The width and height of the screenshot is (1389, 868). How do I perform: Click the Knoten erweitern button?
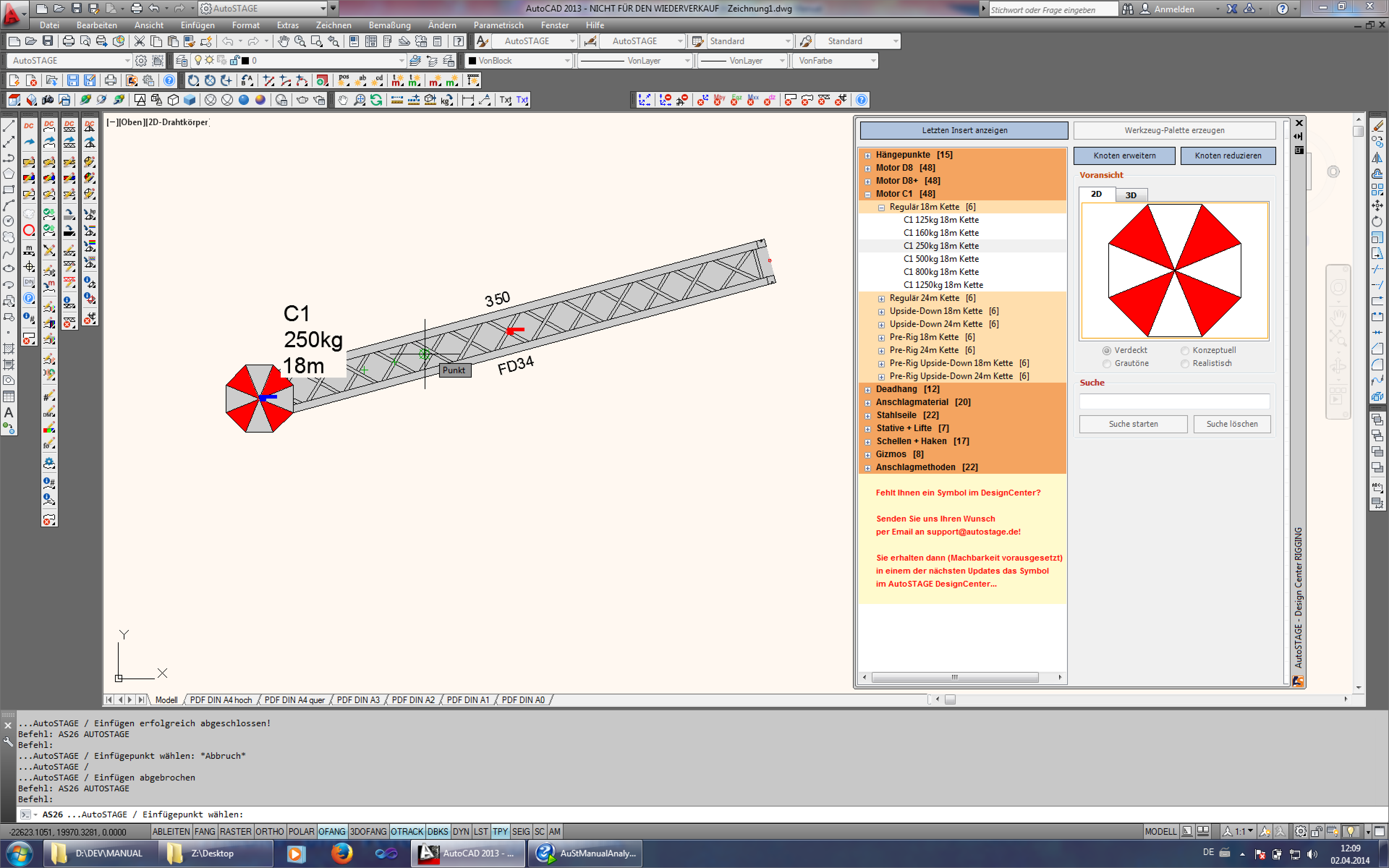tap(1124, 156)
